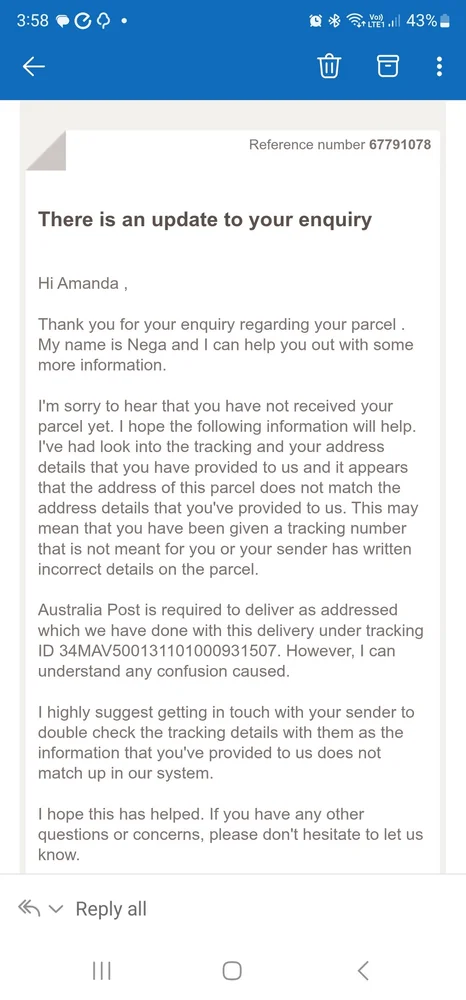466x1000 pixels.
Task: Tap the Android home button
Action: (232, 971)
